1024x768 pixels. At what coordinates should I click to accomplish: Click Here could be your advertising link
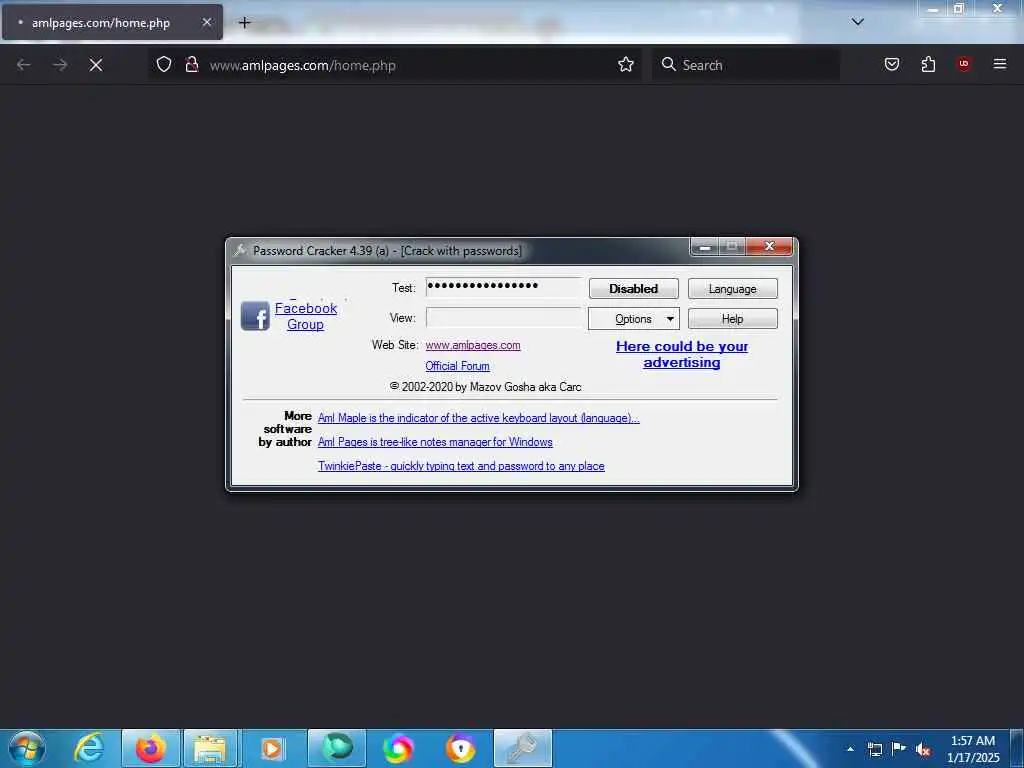click(682, 354)
